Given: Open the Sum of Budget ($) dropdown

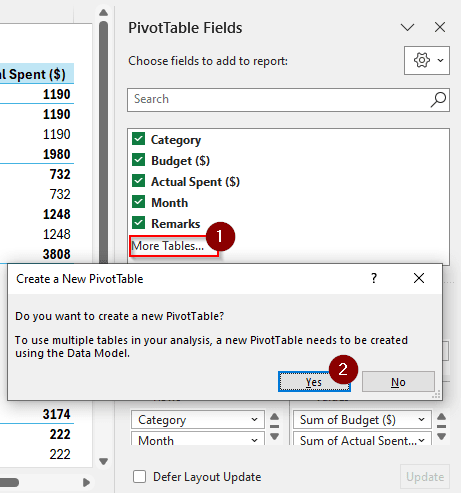Looking at the screenshot, I should point(421,420).
